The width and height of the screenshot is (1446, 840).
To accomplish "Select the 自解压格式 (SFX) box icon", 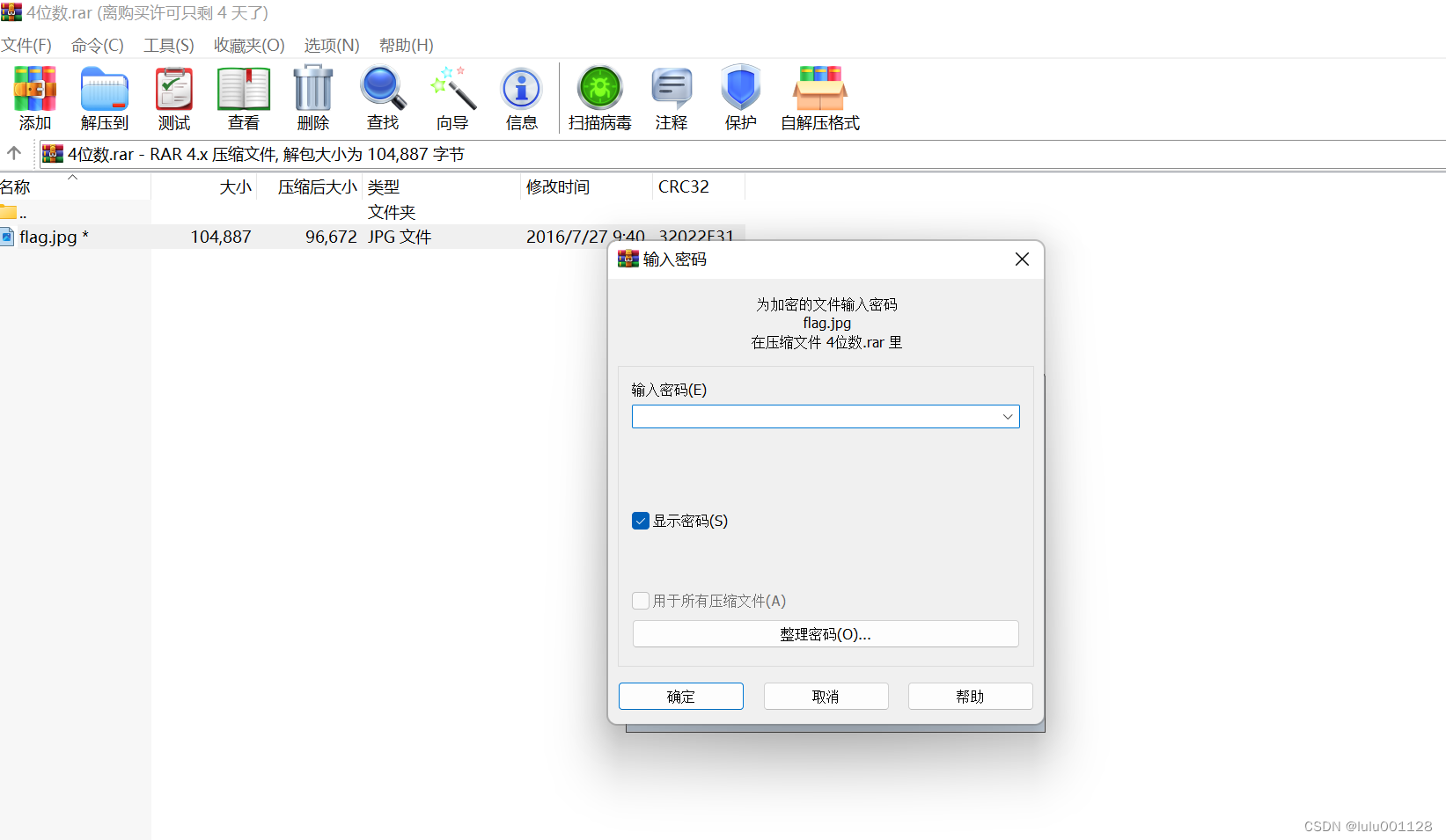I will click(x=818, y=97).
